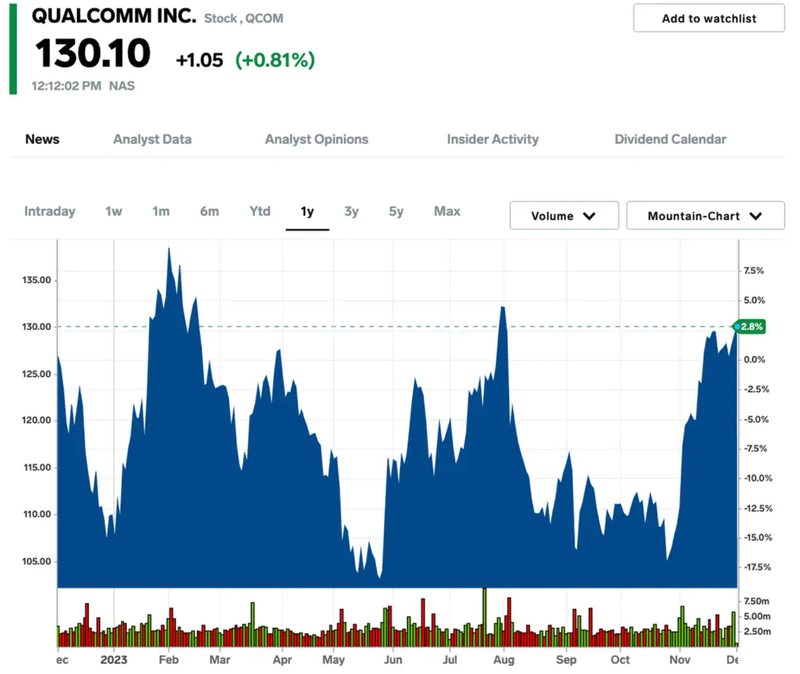The height and width of the screenshot is (674, 800).
Task: Click the 5.00m volume axis label
Action: (756, 616)
